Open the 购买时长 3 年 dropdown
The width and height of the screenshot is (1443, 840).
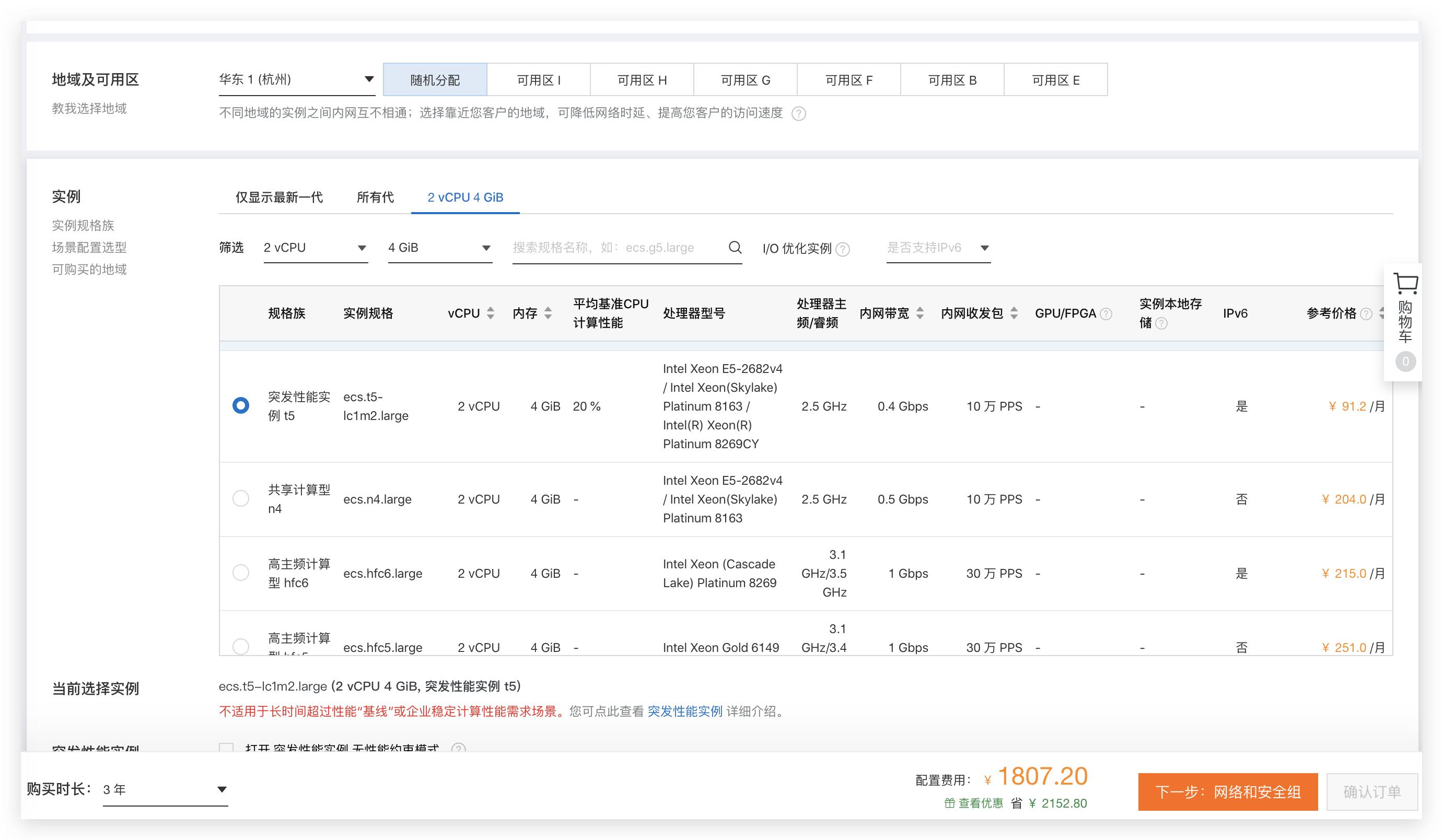coord(165,790)
